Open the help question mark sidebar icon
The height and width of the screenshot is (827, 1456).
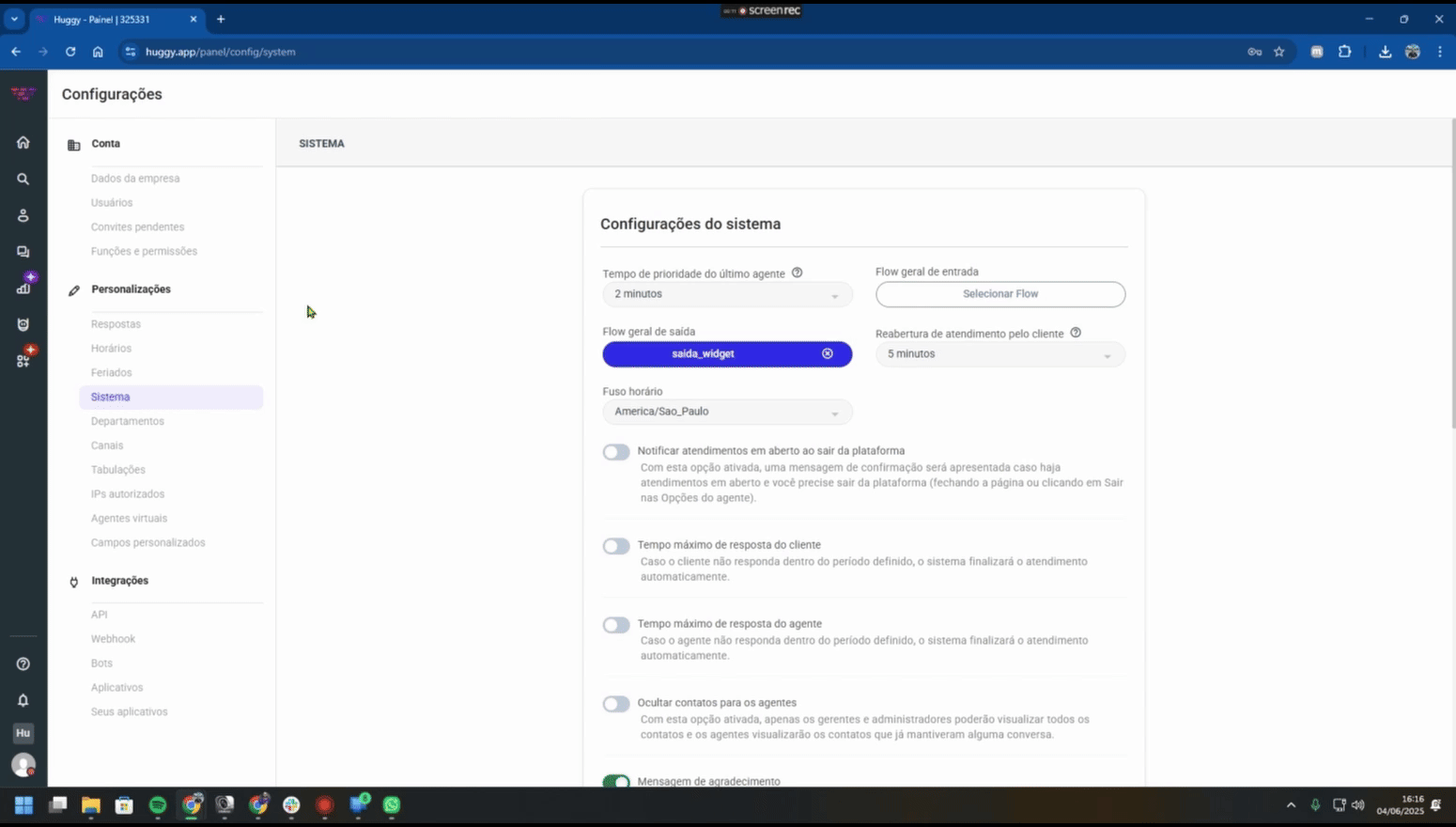coord(23,663)
